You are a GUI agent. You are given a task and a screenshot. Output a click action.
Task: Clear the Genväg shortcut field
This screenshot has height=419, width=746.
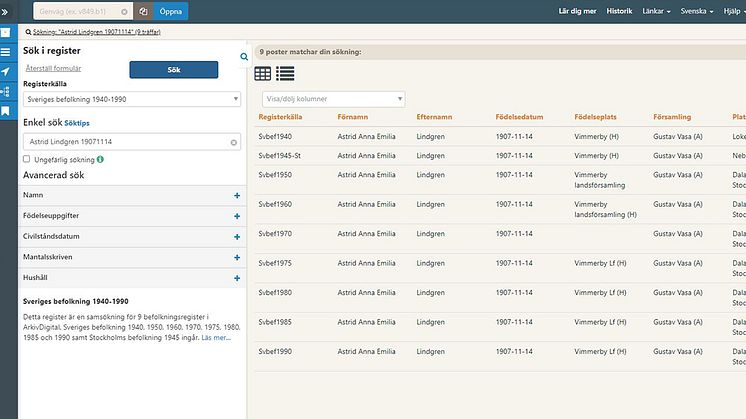point(124,11)
